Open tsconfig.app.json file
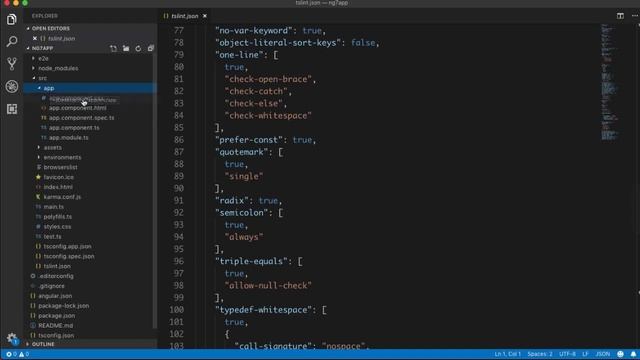640x360 pixels. (67, 246)
